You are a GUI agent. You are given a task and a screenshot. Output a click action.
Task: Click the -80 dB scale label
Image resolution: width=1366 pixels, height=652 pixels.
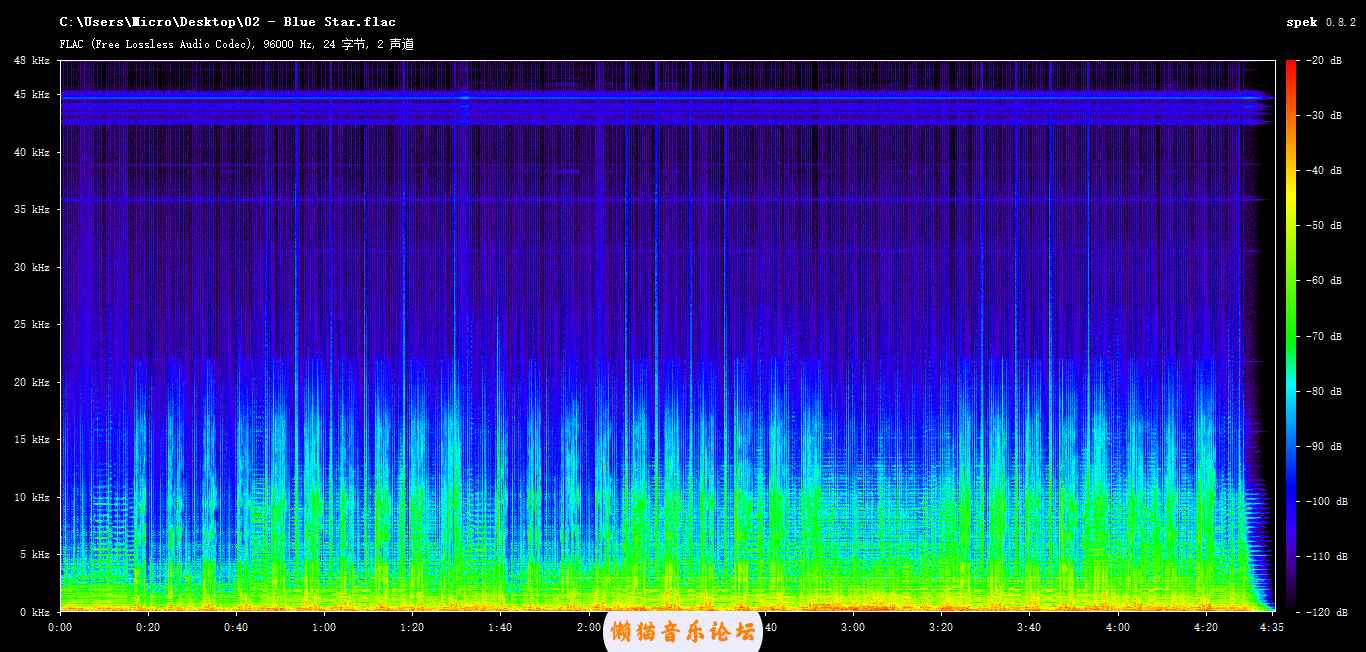coord(1326,391)
